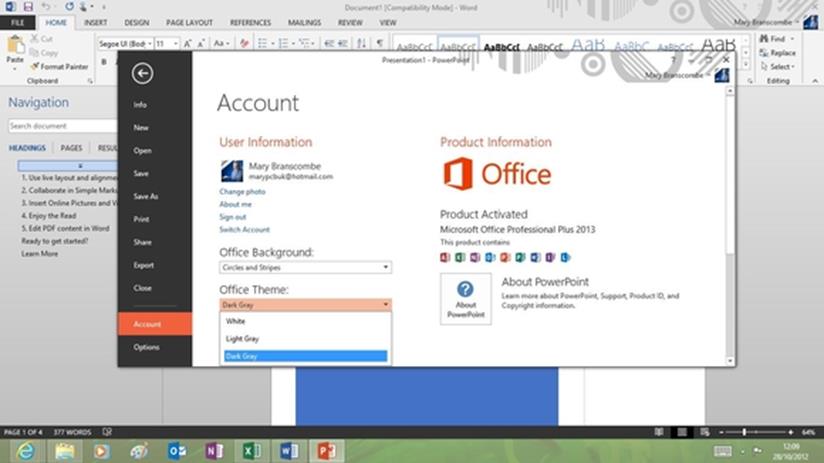This screenshot has width=824, height=463.
Task: Expand the Multilevel List dropdown in Word
Action: [x=312, y=44]
